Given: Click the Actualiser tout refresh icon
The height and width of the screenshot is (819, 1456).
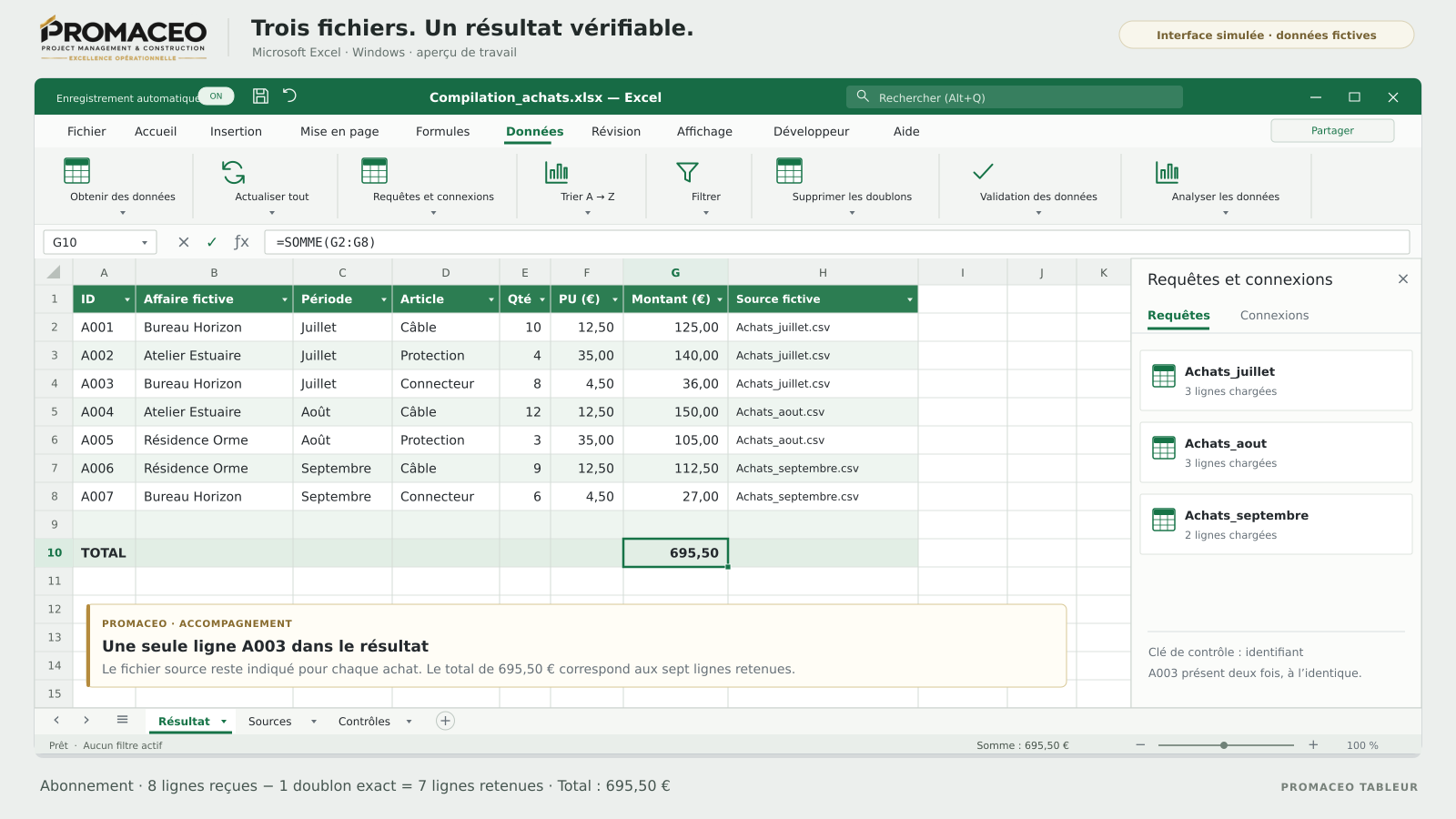Looking at the screenshot, I should [x=233, y=171].
